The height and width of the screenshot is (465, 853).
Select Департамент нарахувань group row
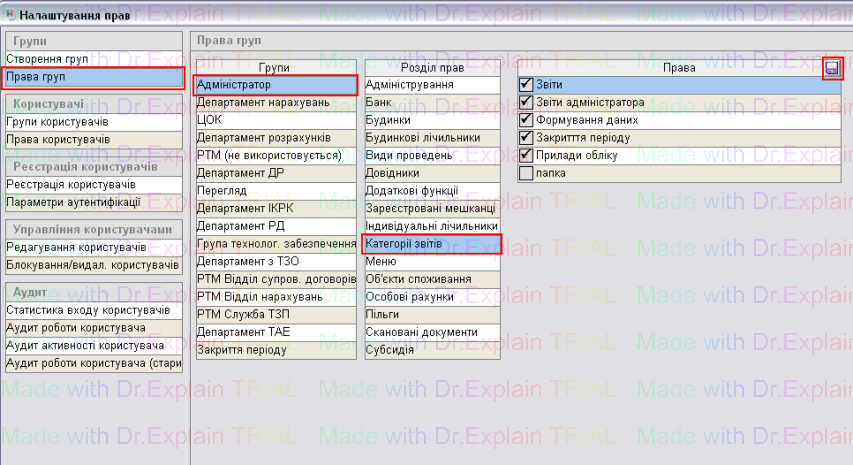click(x=275, y=102)
